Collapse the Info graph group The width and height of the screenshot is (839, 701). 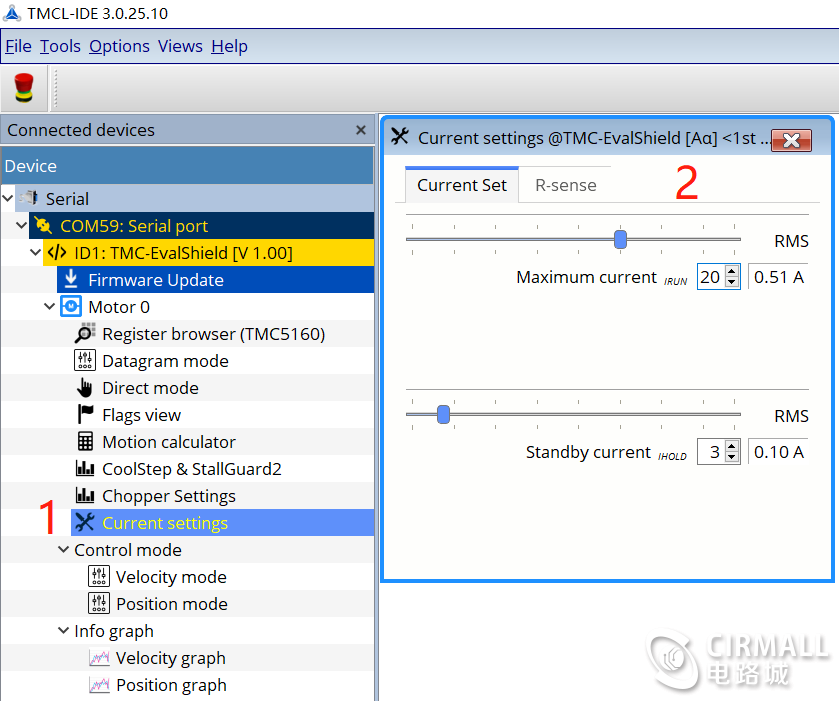pyautogui.click(x=63, y=631)
